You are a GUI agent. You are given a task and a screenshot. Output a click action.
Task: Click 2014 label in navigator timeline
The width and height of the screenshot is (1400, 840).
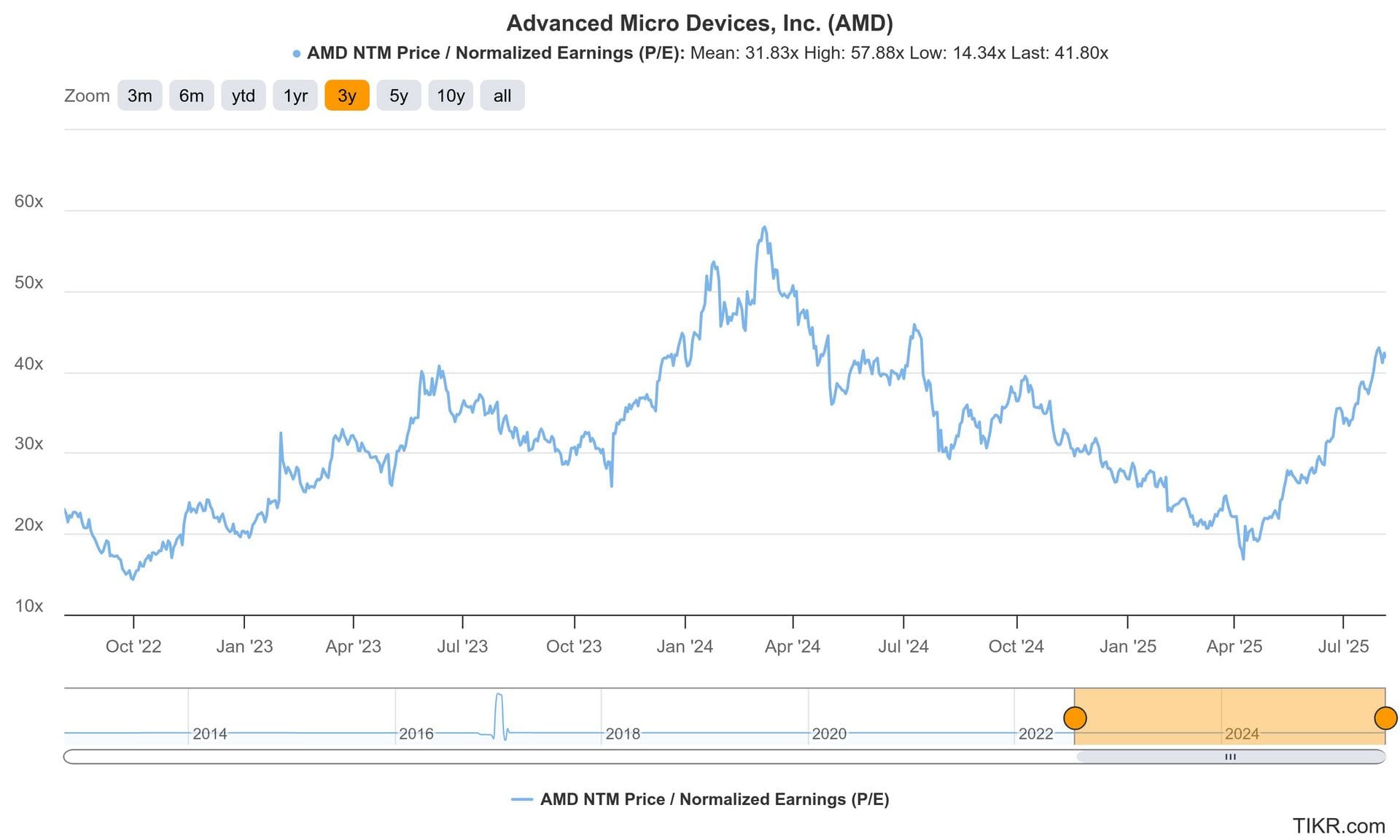209,734
